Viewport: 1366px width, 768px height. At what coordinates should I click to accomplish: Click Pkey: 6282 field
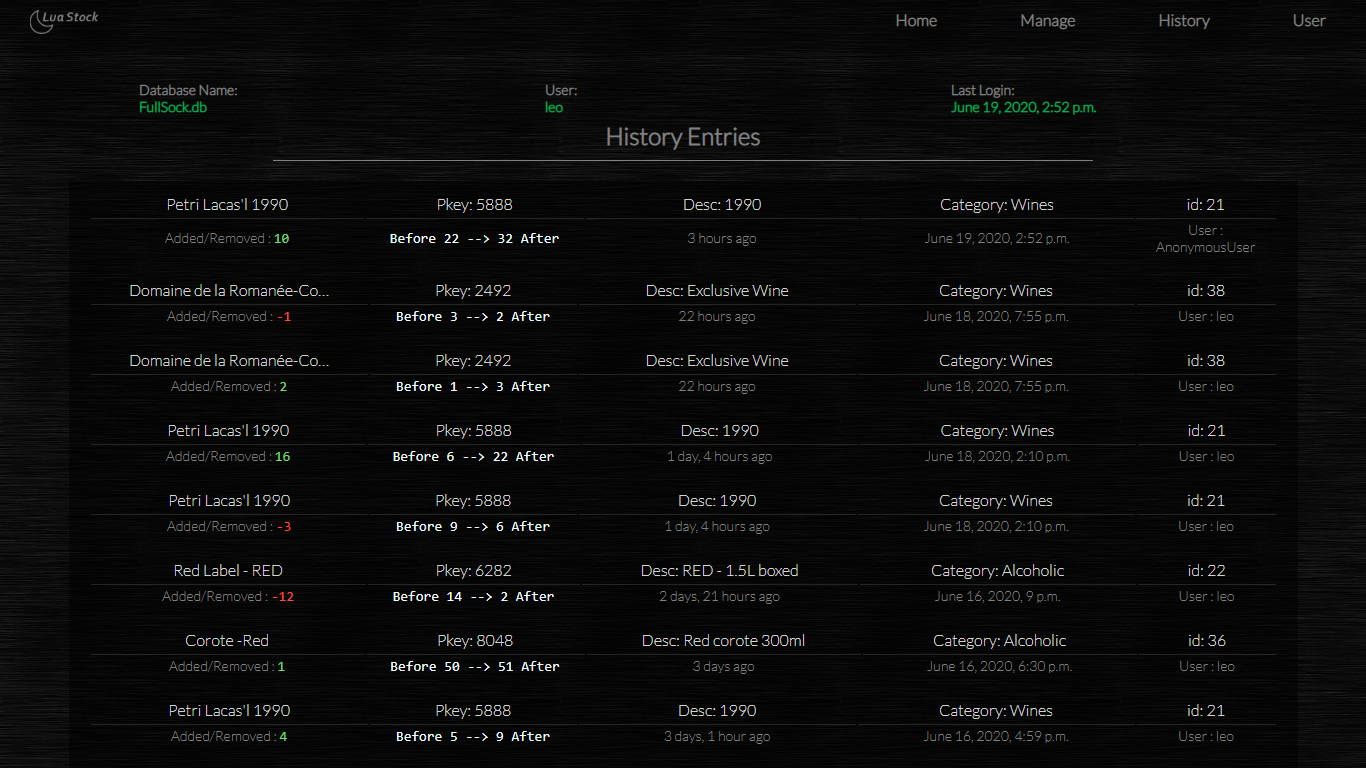click(x=474, y=571)
